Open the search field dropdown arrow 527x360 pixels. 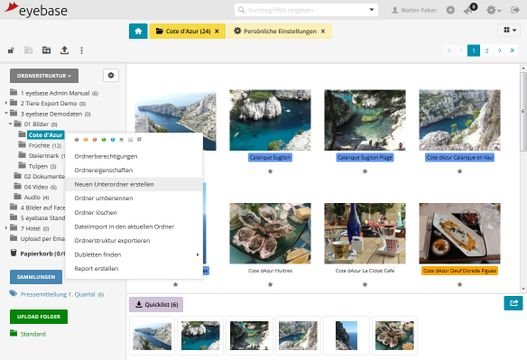click(x=372, y=10)
